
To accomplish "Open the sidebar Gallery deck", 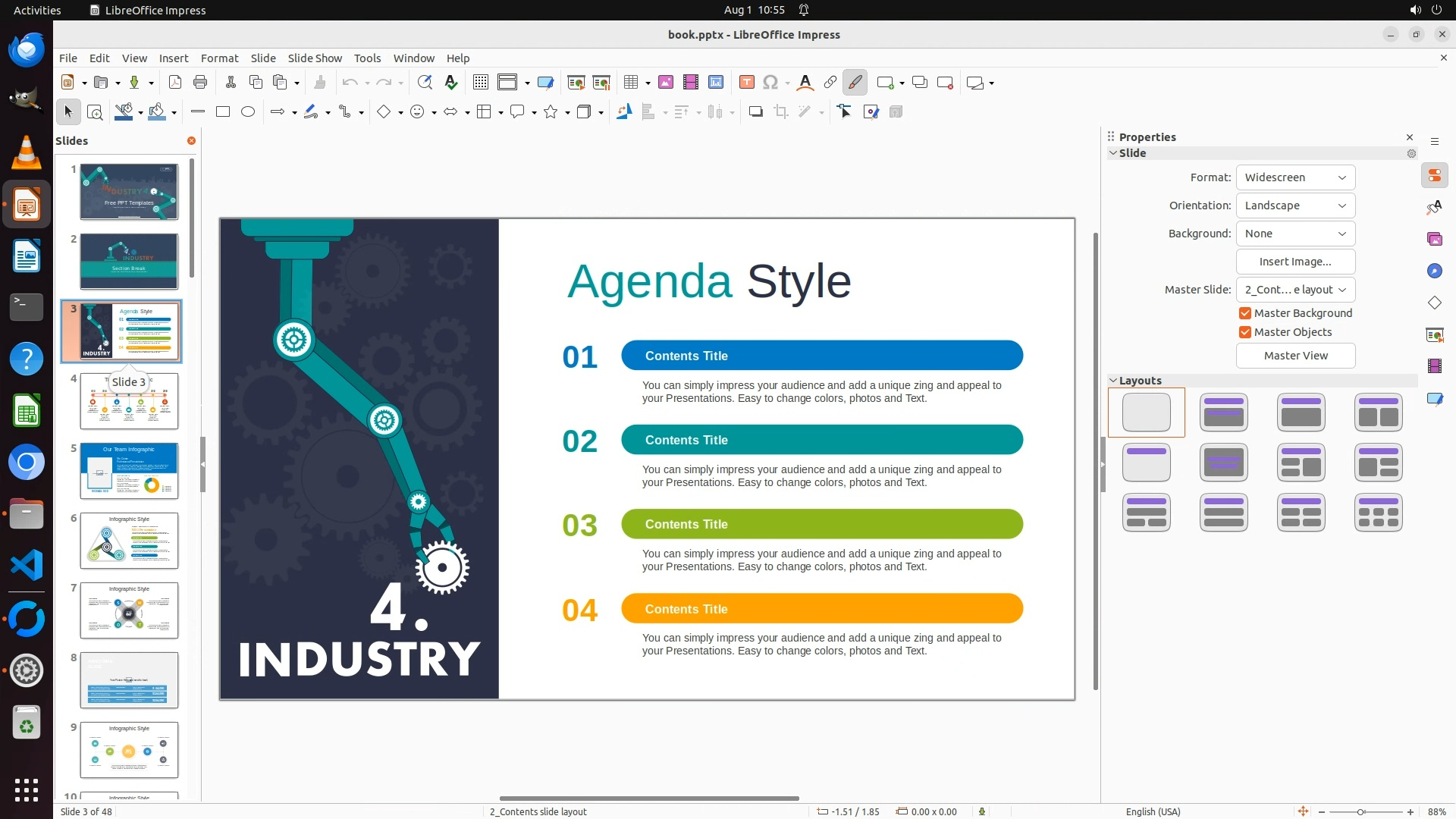I will tap(1434, 240).
